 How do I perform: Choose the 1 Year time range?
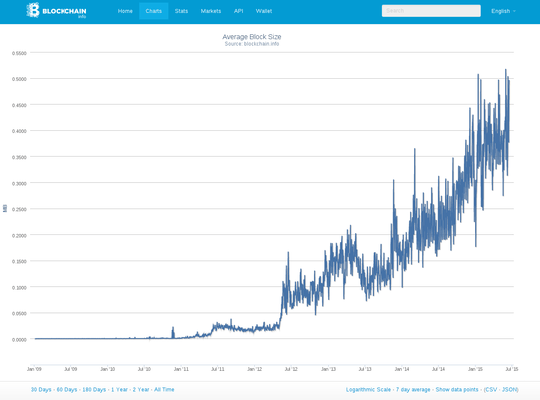pos(119,389)
